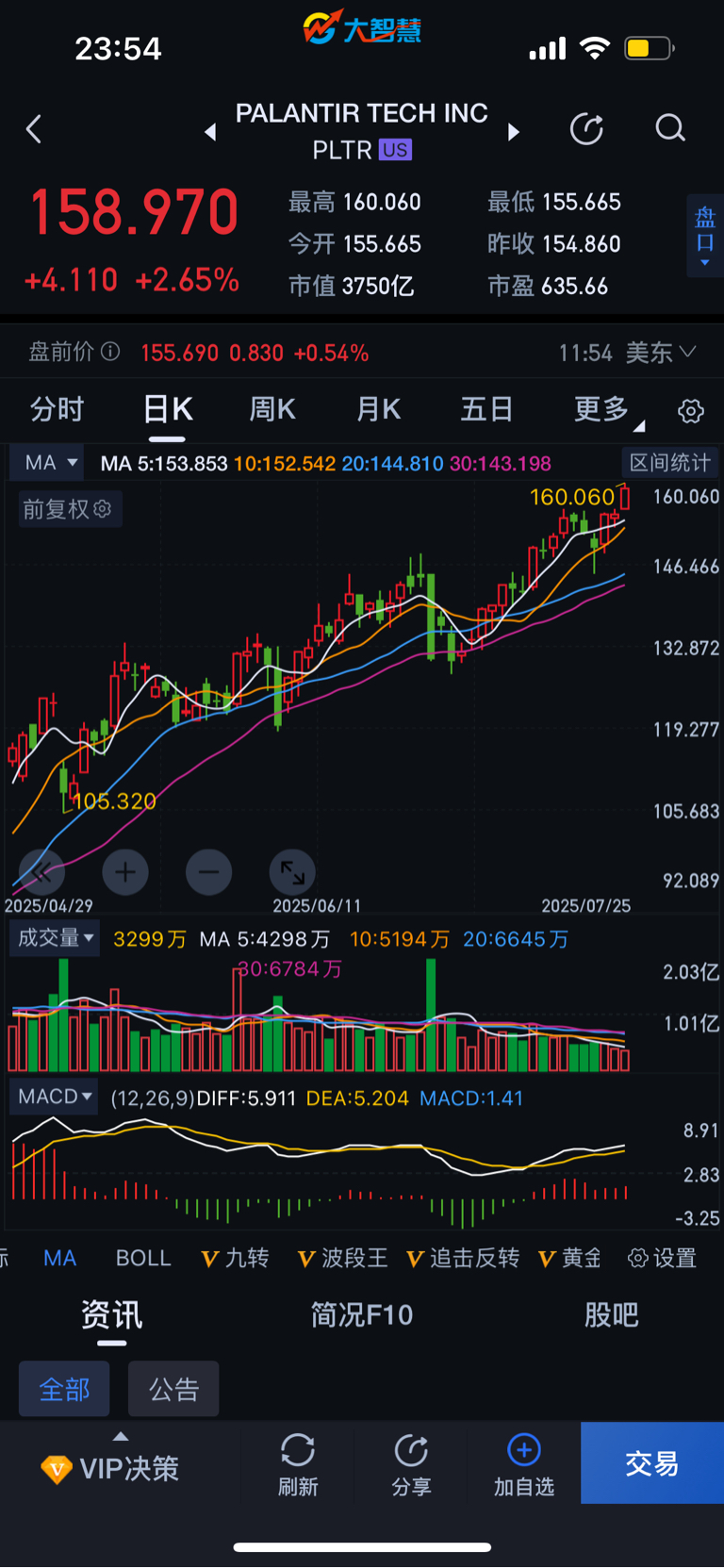The height and width of the screenshot is (1568, 724).
Task: Open indicator 设置 settings
Action: [x=663, y=1258]
